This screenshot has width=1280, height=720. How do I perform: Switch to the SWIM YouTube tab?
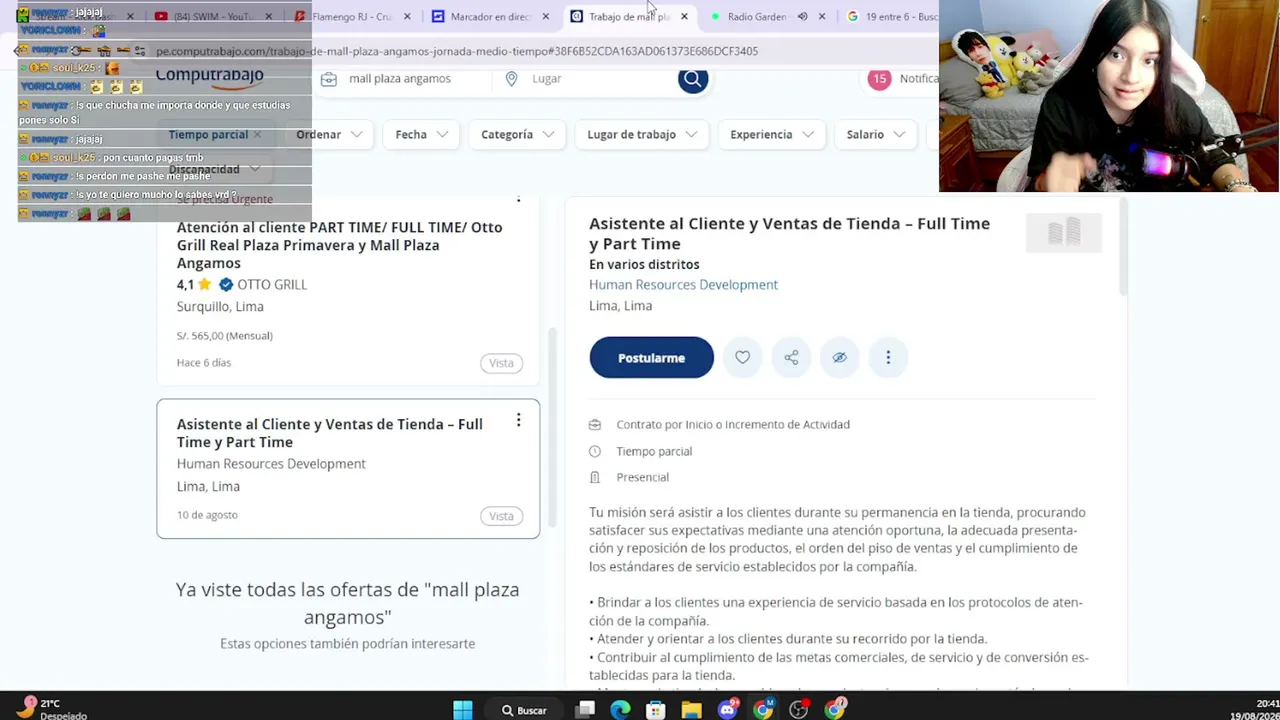click(x=213, y=17)
